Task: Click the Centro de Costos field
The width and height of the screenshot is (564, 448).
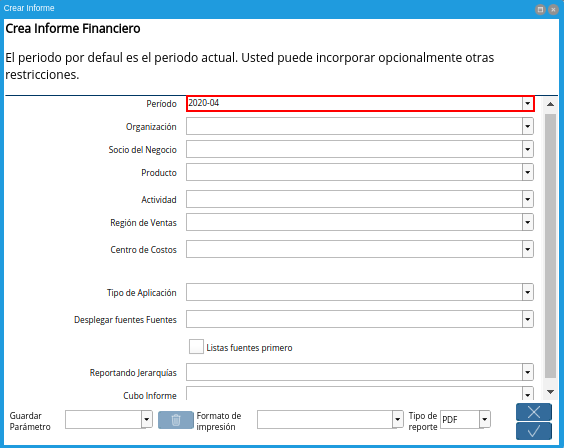Action: click(x=354, y=250)
